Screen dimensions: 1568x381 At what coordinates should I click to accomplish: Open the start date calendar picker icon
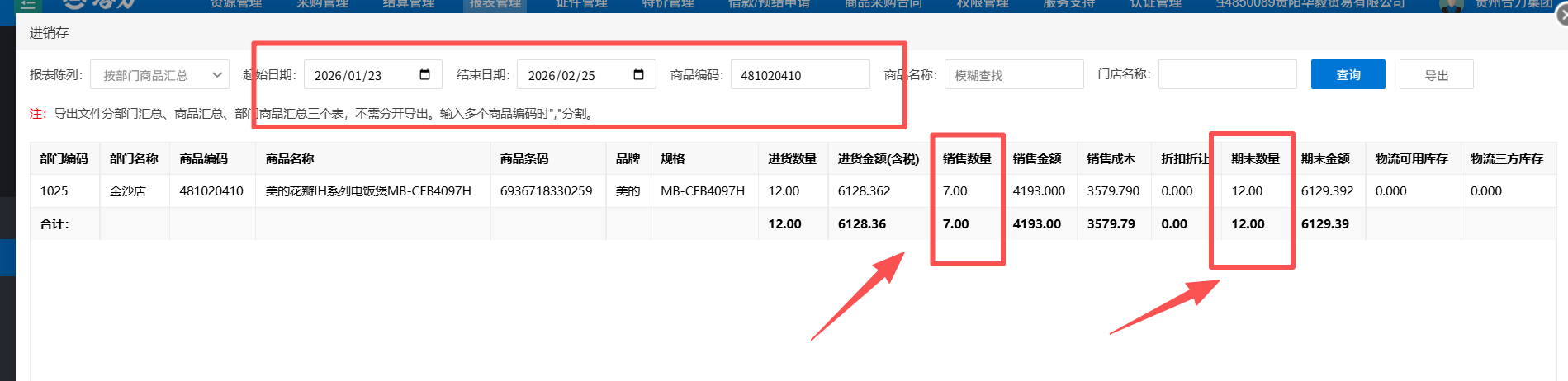click(424, 75)
